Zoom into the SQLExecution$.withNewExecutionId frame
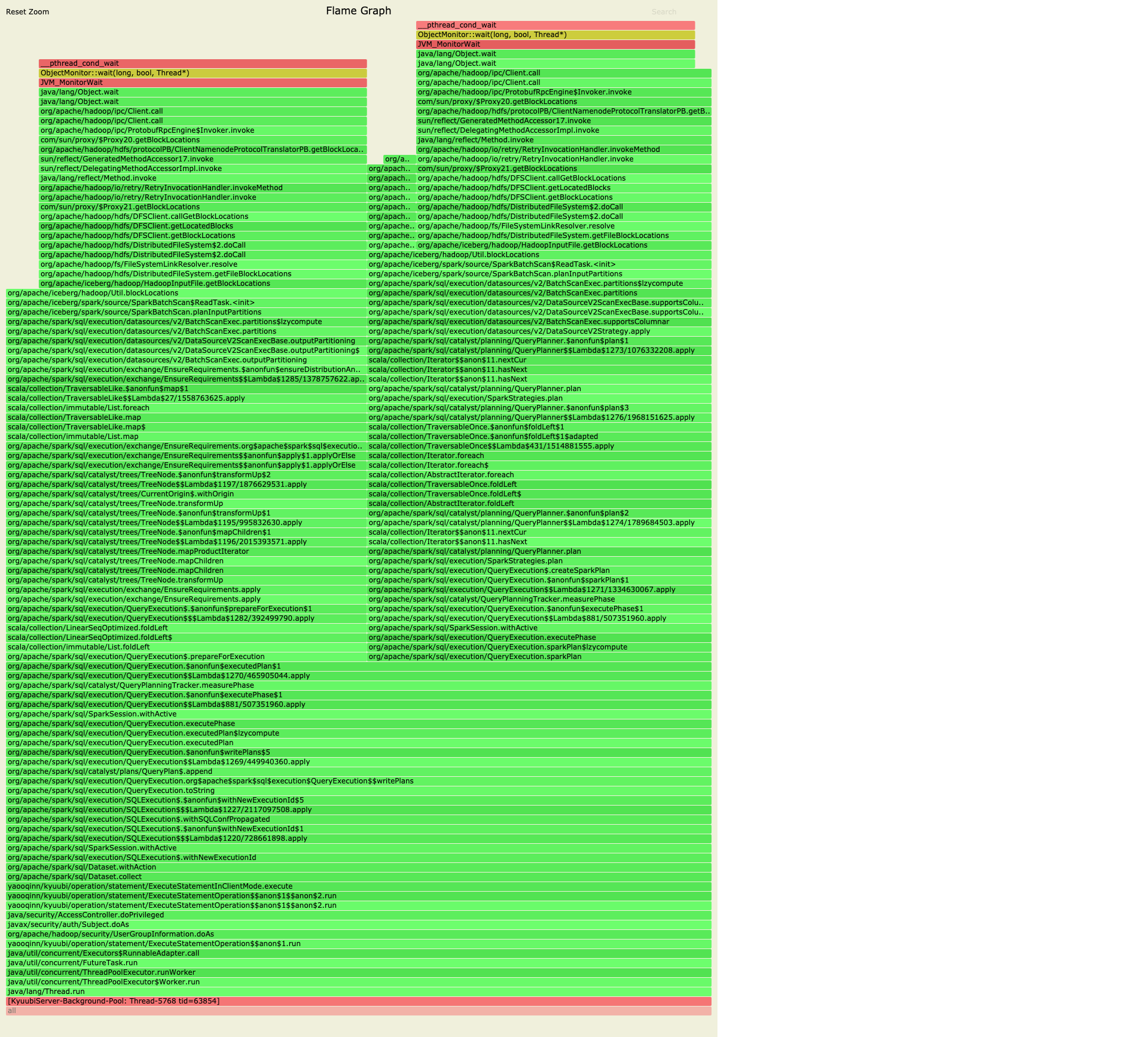The width and height of the screenshot is (1148, 1037). pyautogui.click(x=359, y=858)
